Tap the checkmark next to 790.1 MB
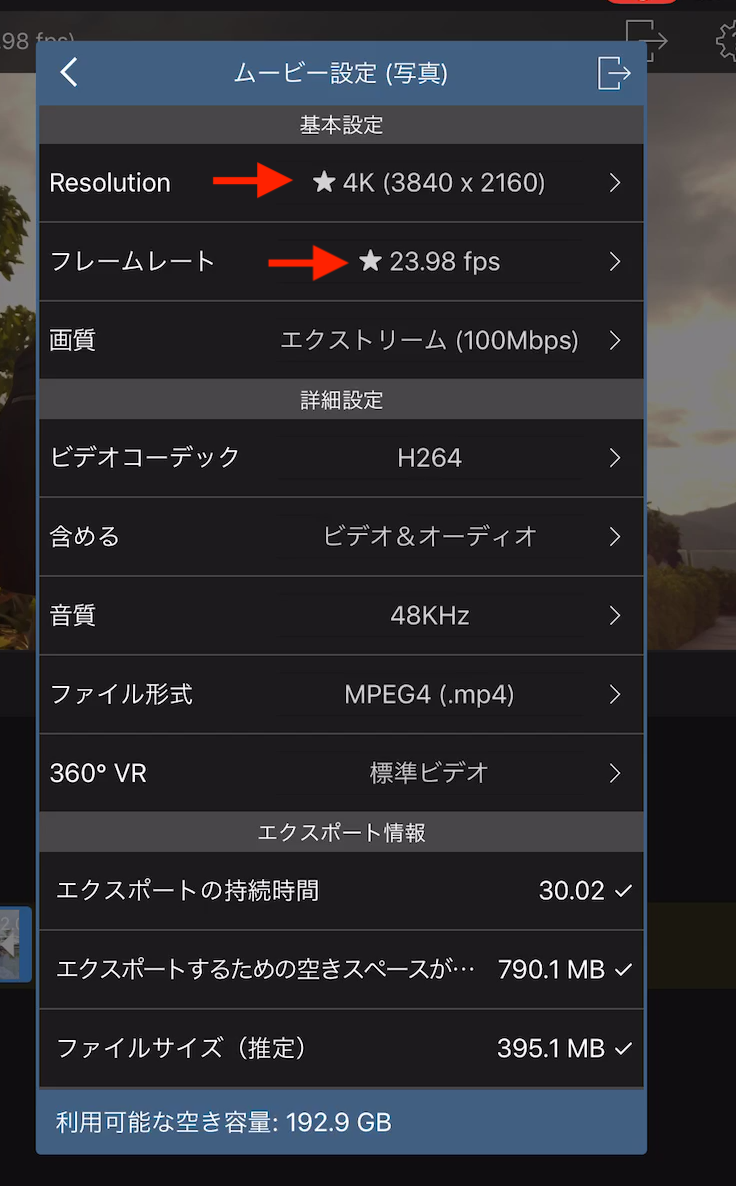Viewport: 736px width, 1186px height. click(623, 970)
